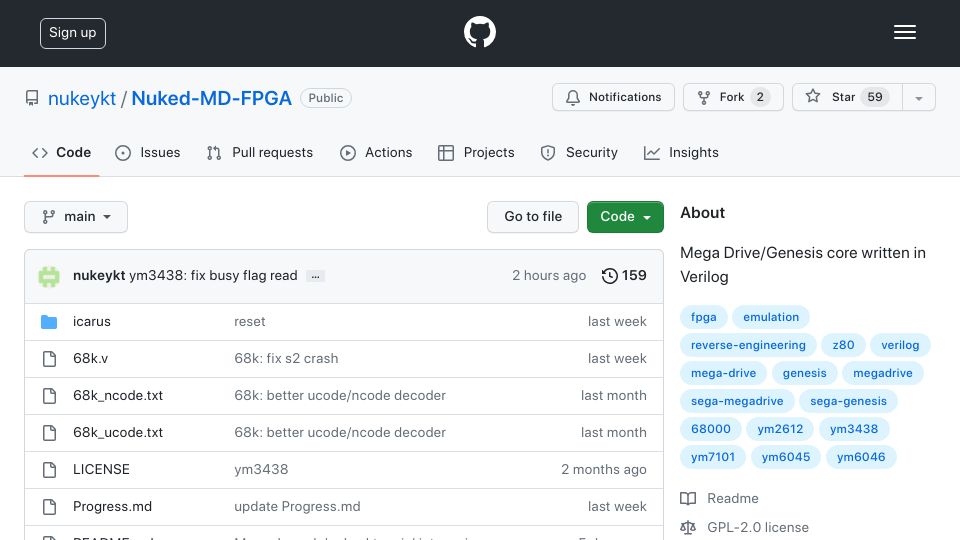Screen dimensions: 960x540
Task: Click the file icon for 68k_ucode.txt
Action: [x=49, y=433]
